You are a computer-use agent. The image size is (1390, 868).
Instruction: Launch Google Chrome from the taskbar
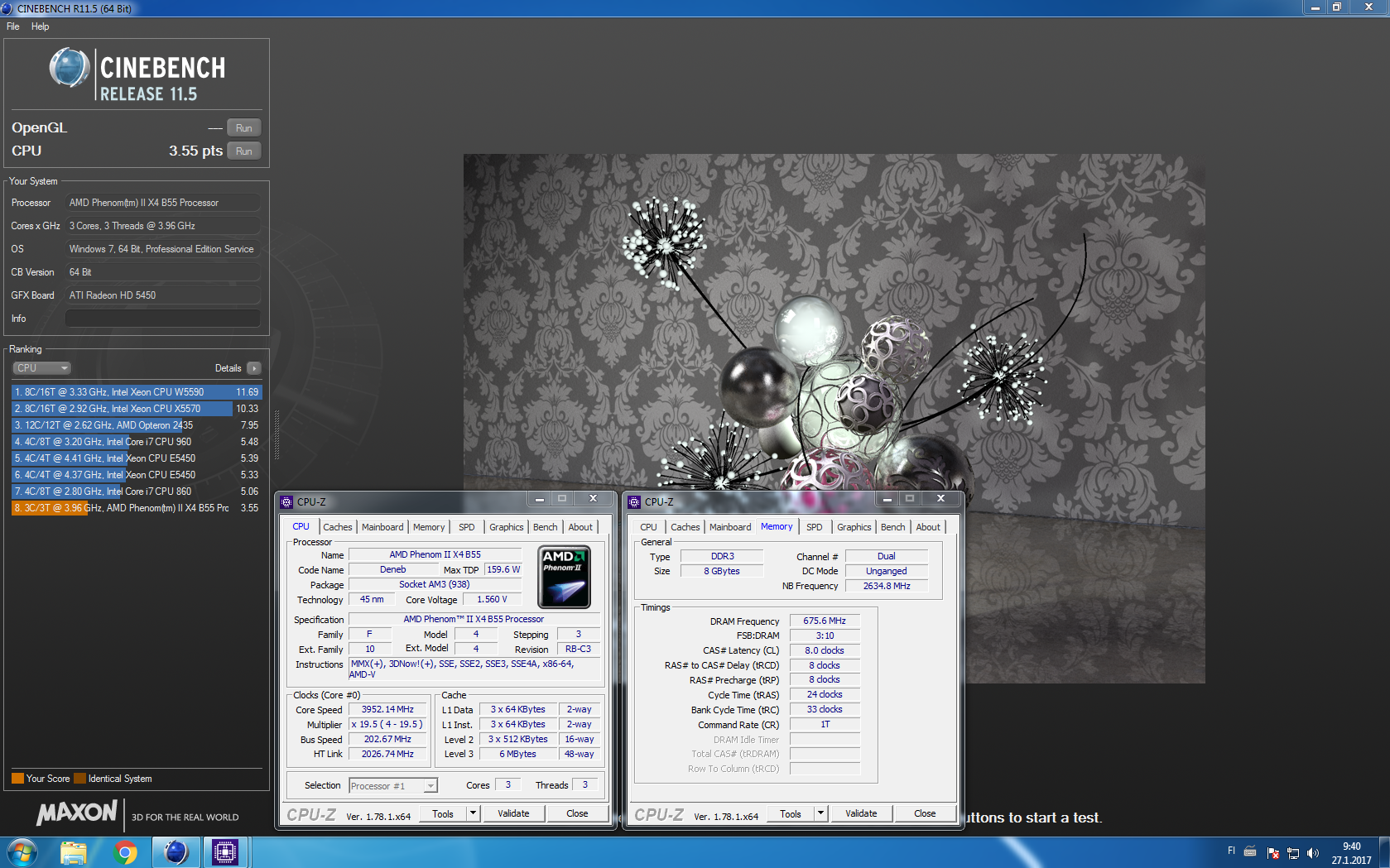coord(125,852)
